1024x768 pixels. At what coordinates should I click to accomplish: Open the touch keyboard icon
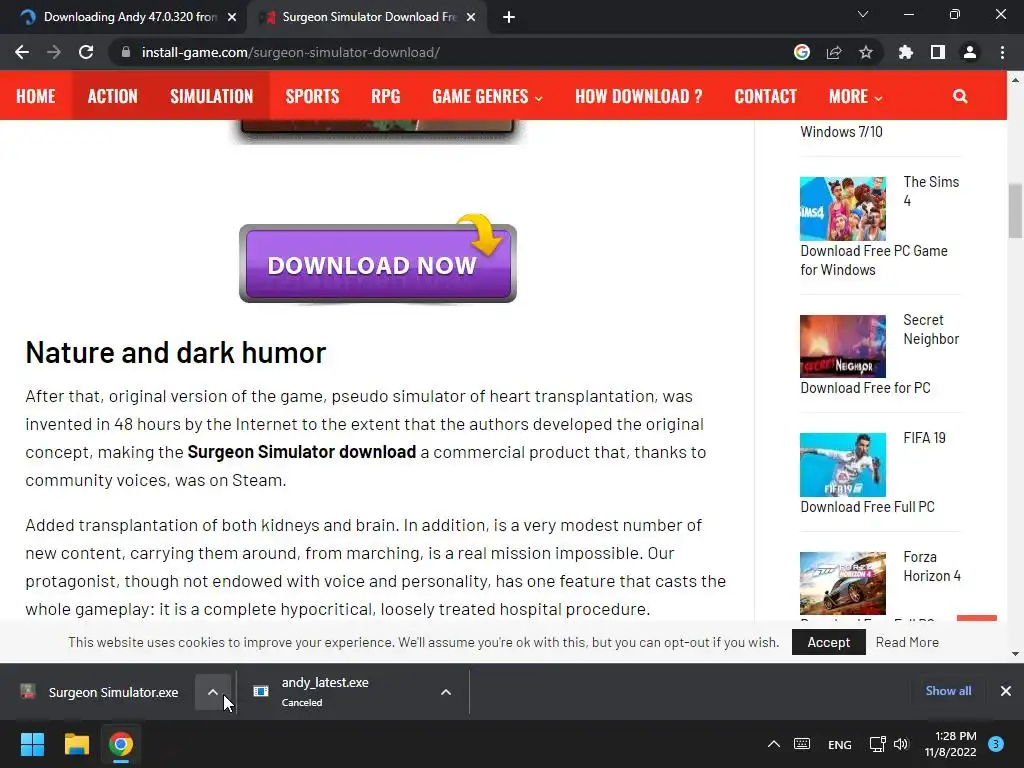coord(802,744)
